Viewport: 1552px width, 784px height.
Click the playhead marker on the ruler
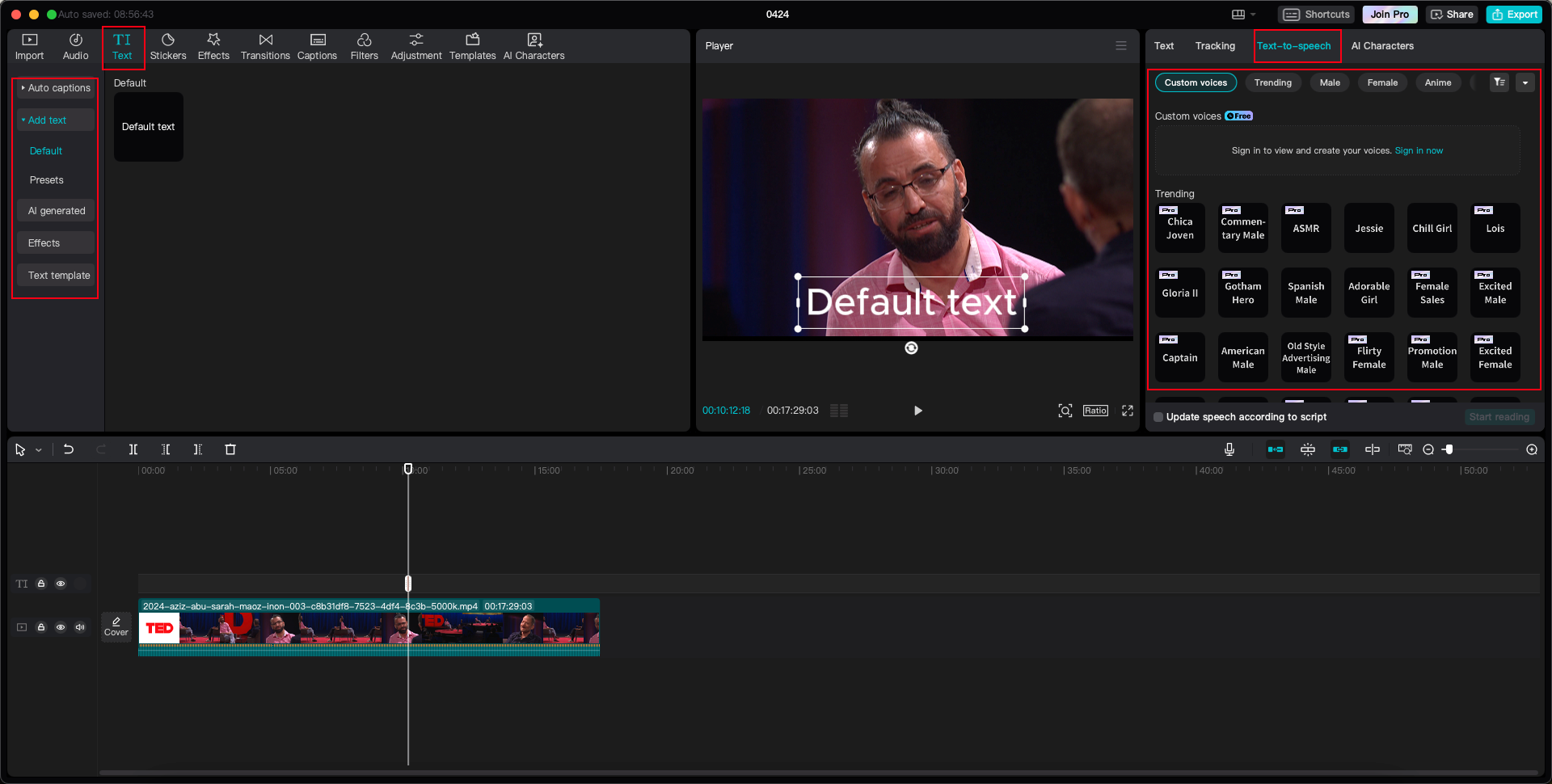[x=408, y=469]
